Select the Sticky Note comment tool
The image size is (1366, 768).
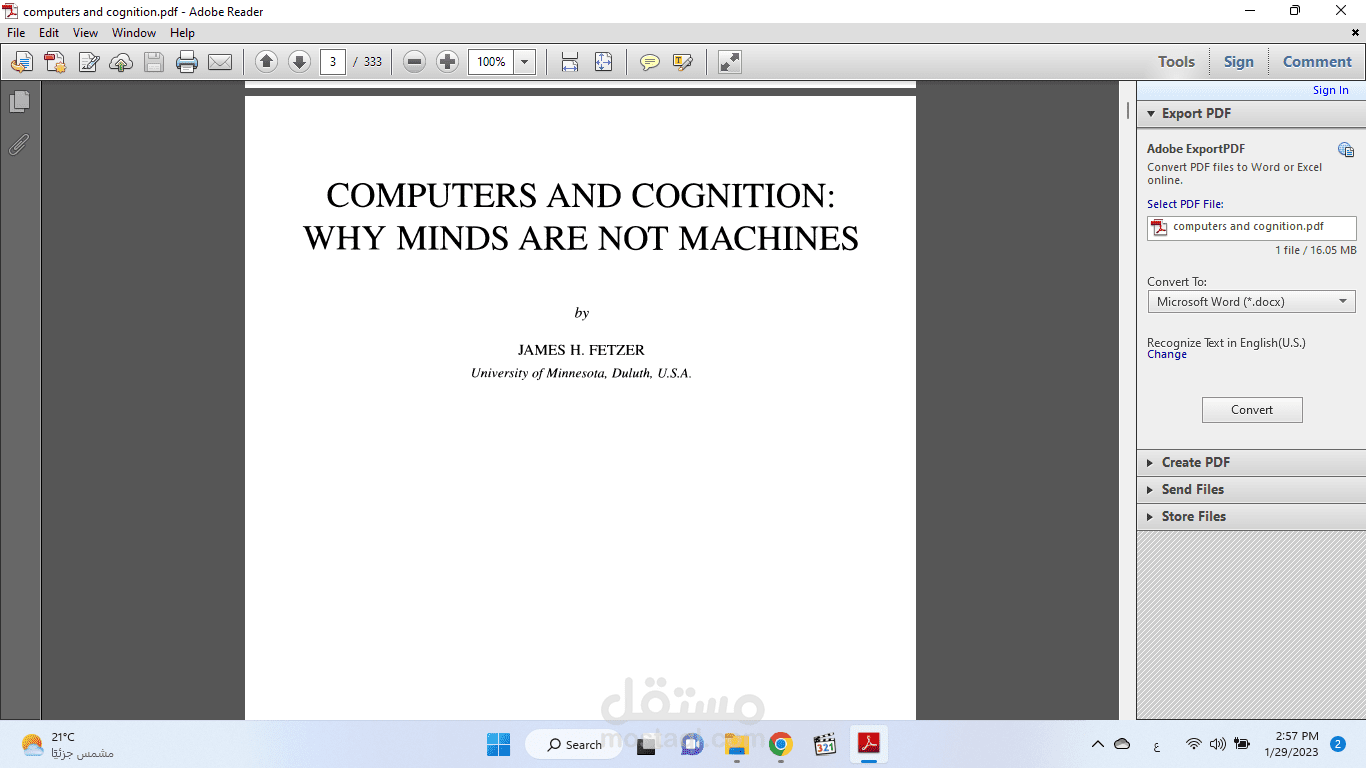click(650, 62)
